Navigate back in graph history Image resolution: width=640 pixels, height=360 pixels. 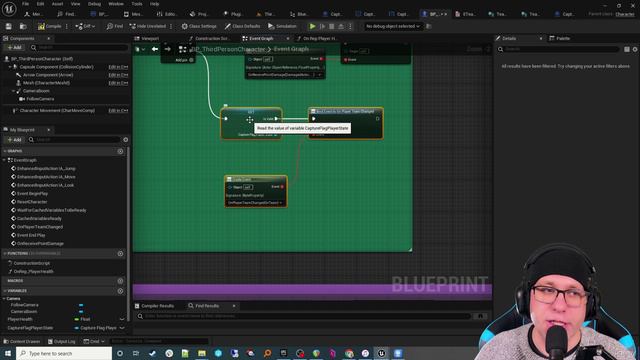155,49
